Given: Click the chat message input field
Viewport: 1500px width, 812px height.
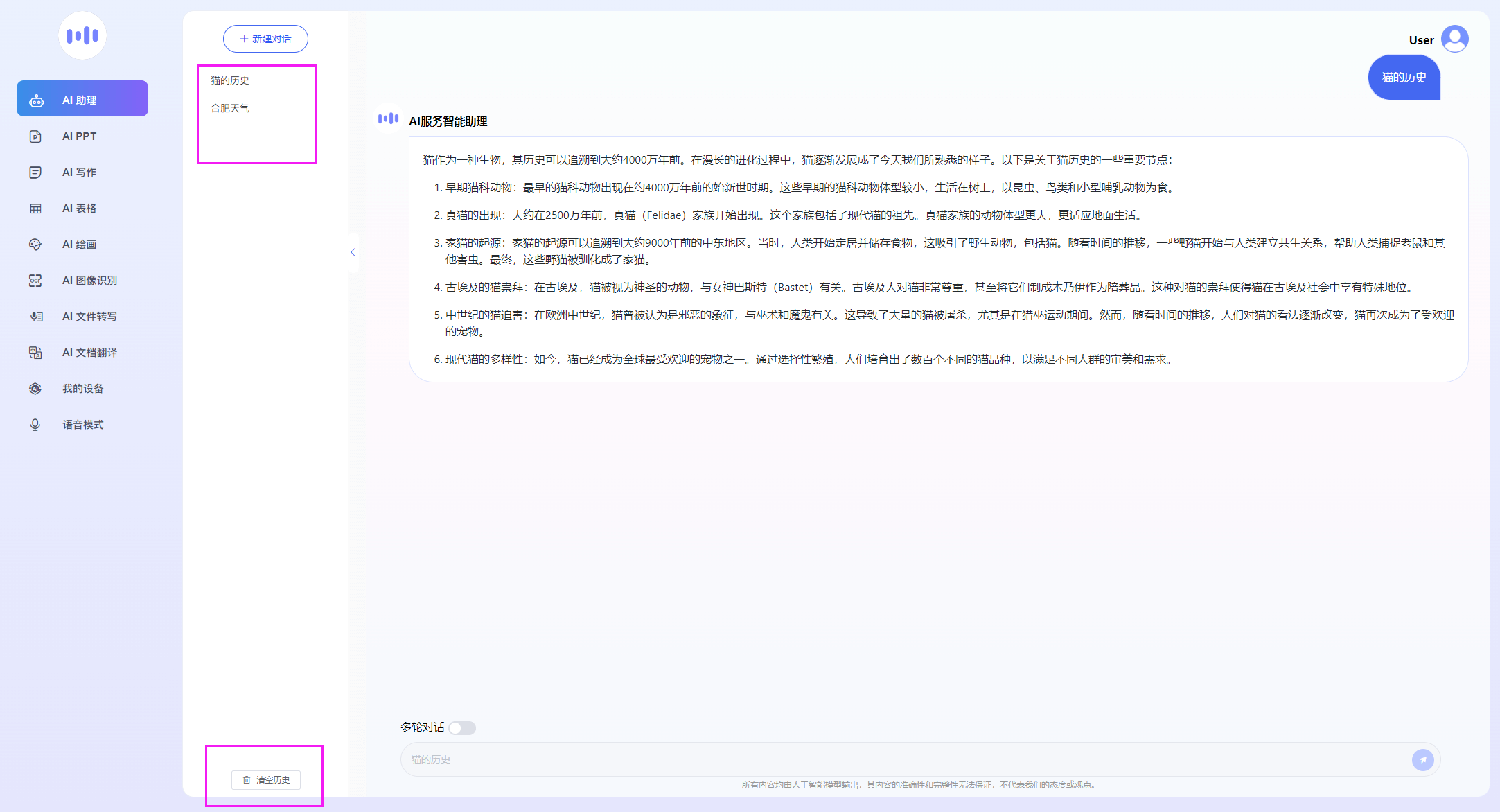Looking at the screenshot, I should [901, 760].
